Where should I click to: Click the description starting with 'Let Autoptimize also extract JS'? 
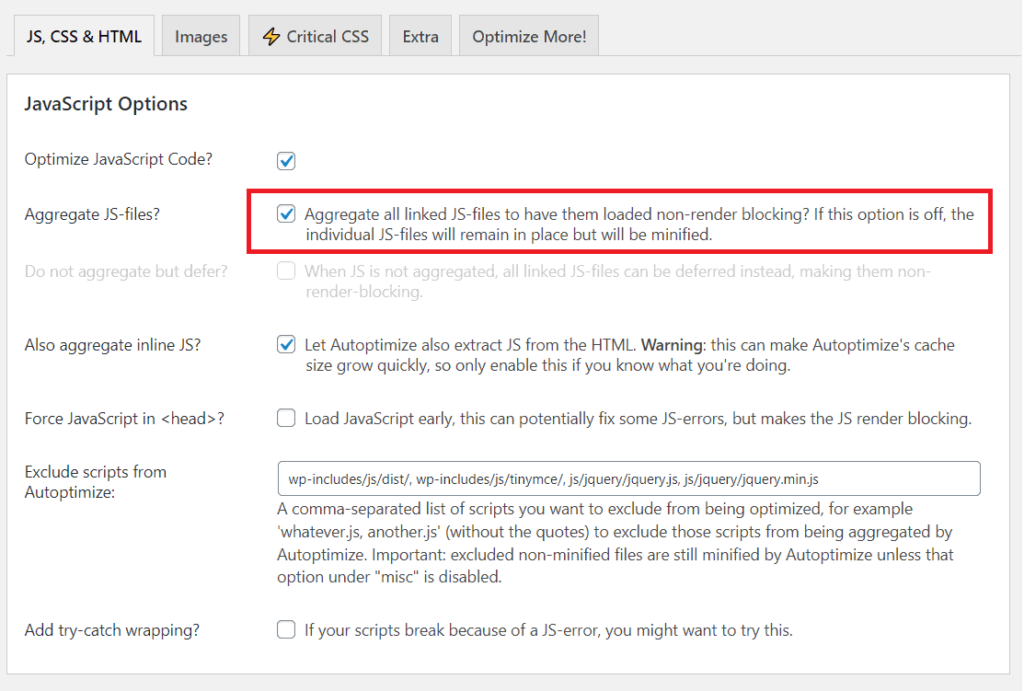click(x=630, y=355)
